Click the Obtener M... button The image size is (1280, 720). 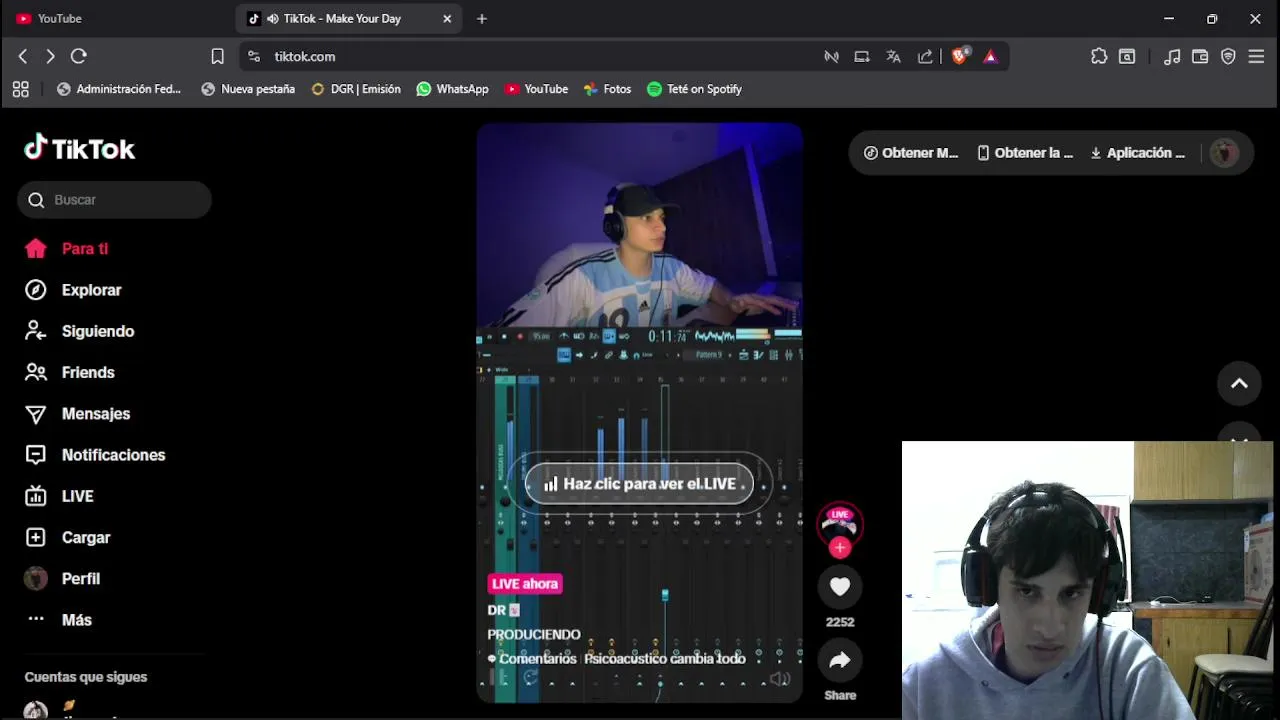(911, 153)
